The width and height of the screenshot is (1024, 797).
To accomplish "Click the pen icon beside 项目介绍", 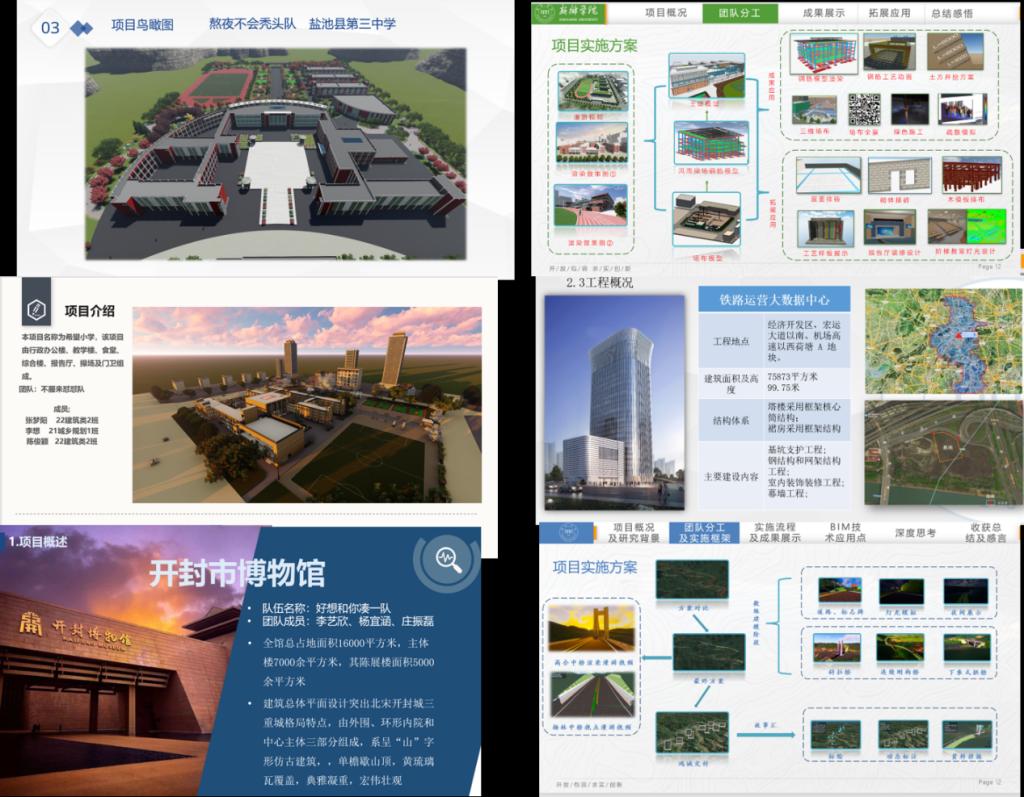I will (x=36, y=308).
